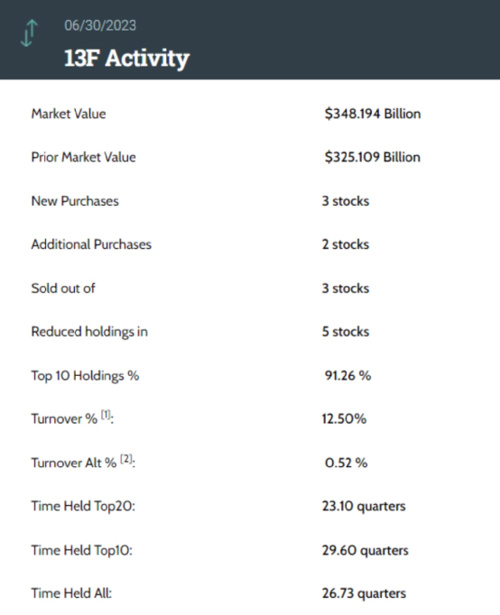Click the 12.50% turnover value
This screenshot has height=615, width=500.
[x=344, y=419]
